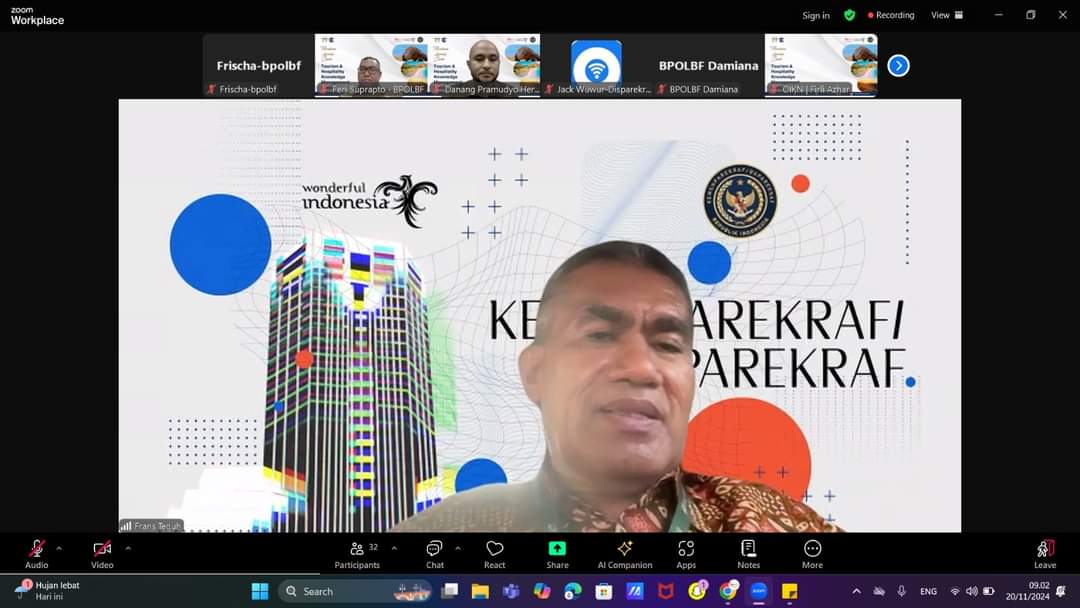Open the Zoom Apps panel
The width and height of the screenshot is (1080, 608).
coord(686,553)
